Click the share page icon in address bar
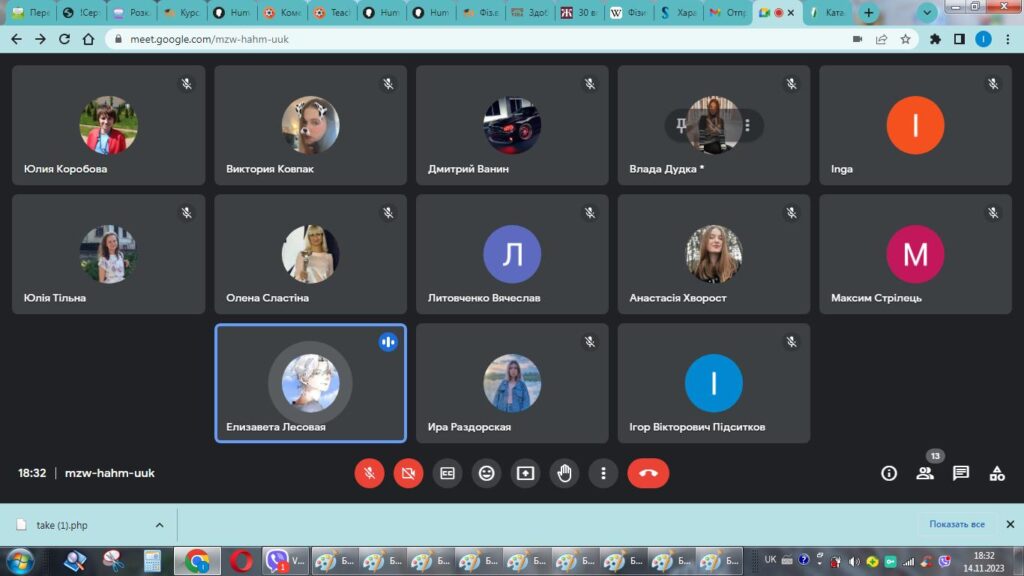Screen dimensions: 1024x576 (882, 39)
